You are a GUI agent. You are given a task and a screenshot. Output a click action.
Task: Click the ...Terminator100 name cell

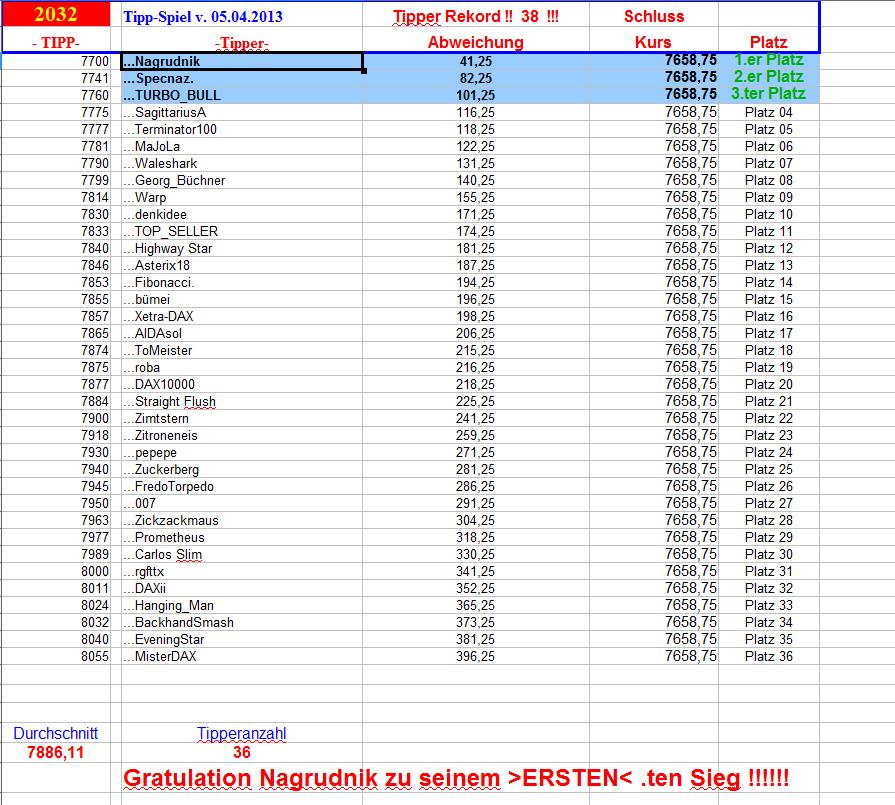pyautogui.click(x=242, y=130)
